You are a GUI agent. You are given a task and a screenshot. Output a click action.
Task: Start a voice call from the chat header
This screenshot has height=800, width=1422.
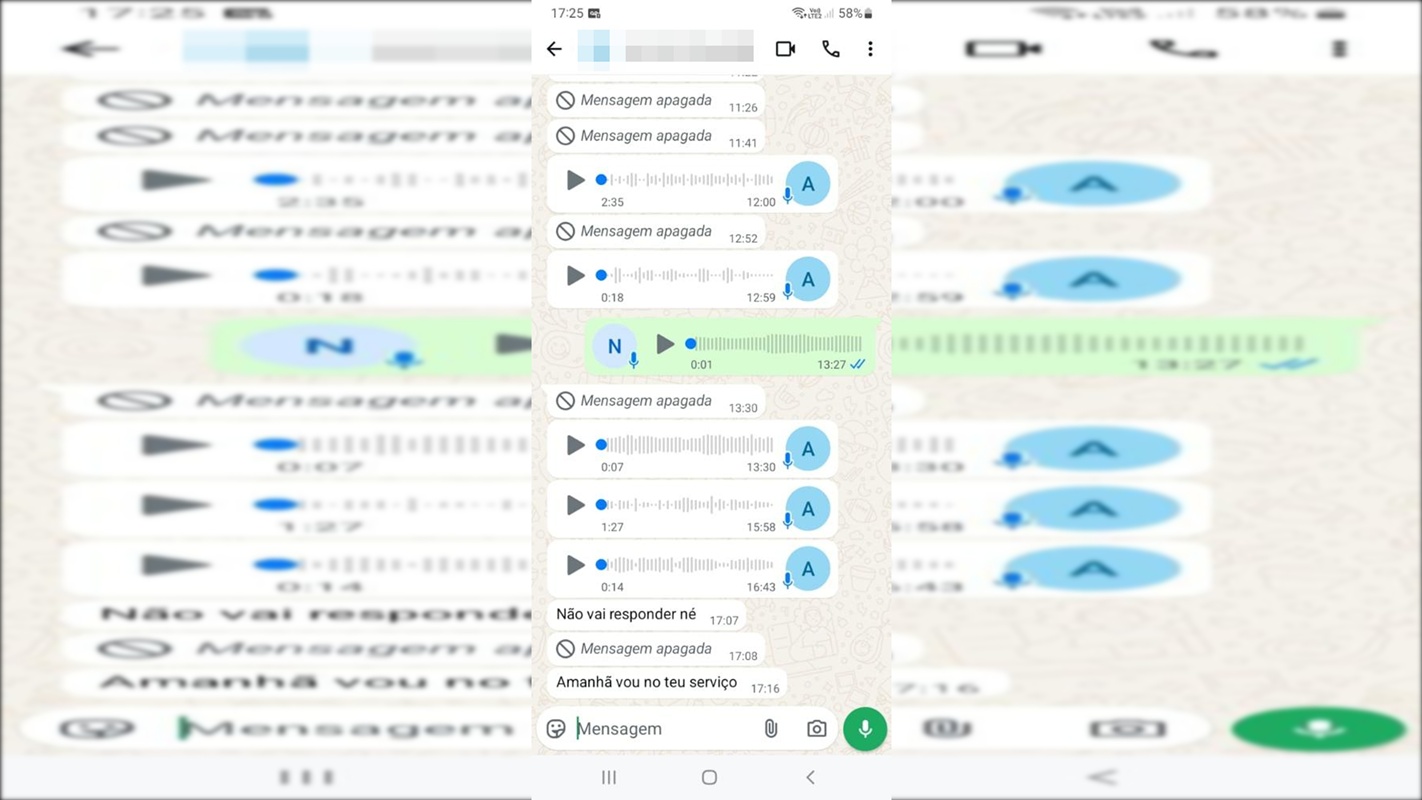click(x=831, y=48)
